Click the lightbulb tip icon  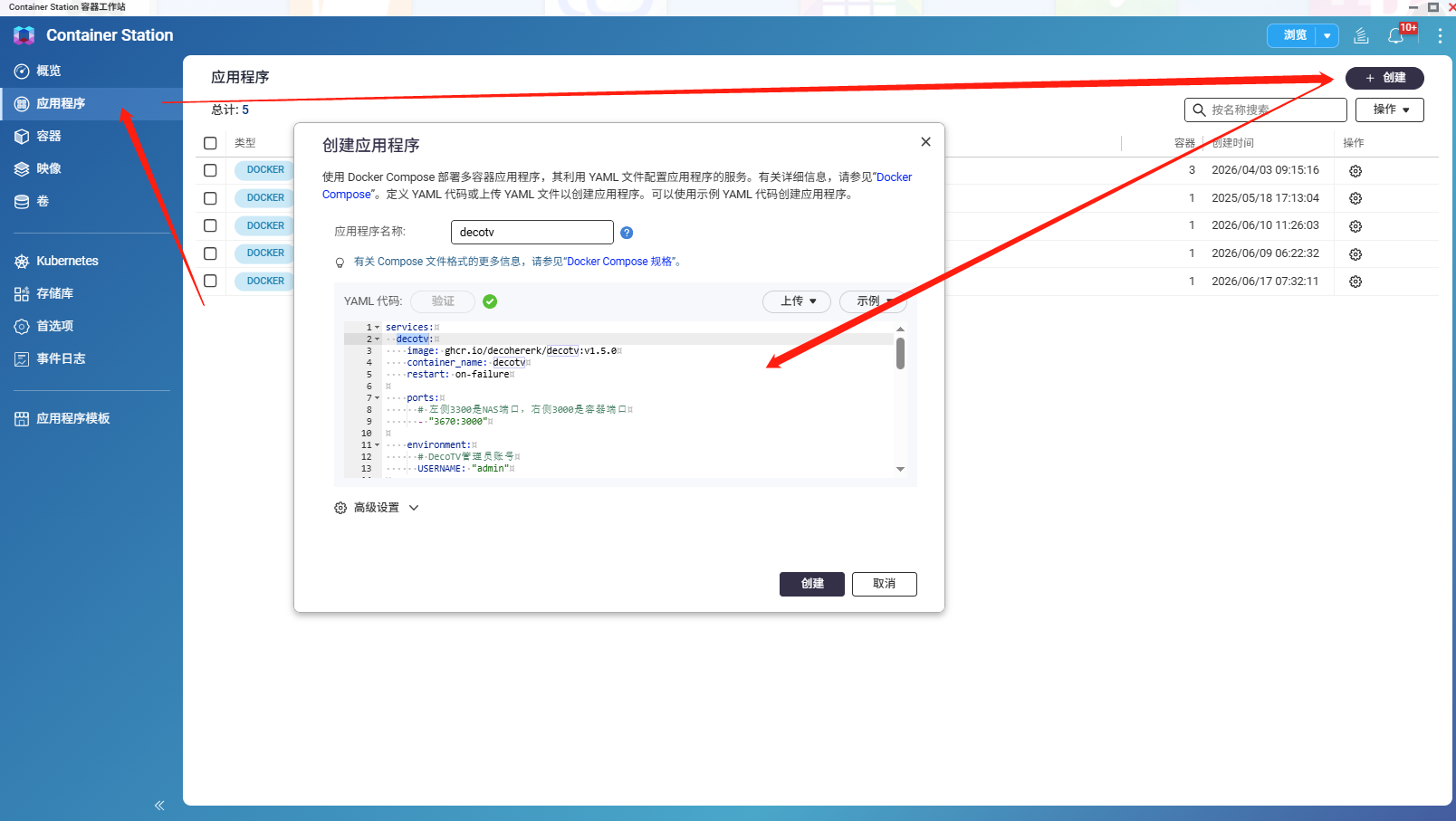pos(340,263)
